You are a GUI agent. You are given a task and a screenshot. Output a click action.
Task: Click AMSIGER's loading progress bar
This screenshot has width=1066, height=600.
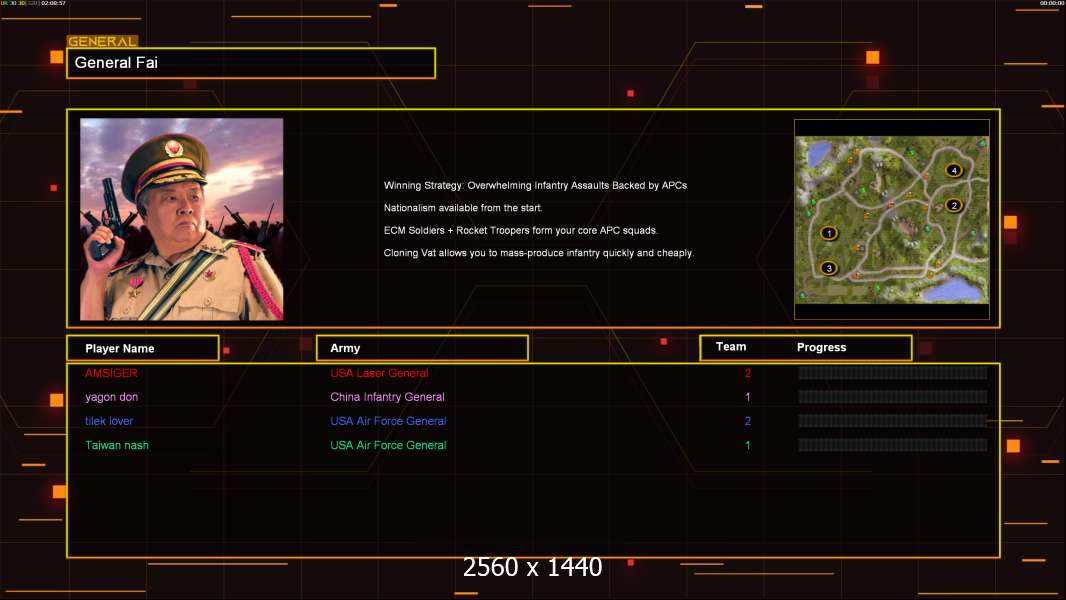892,373
